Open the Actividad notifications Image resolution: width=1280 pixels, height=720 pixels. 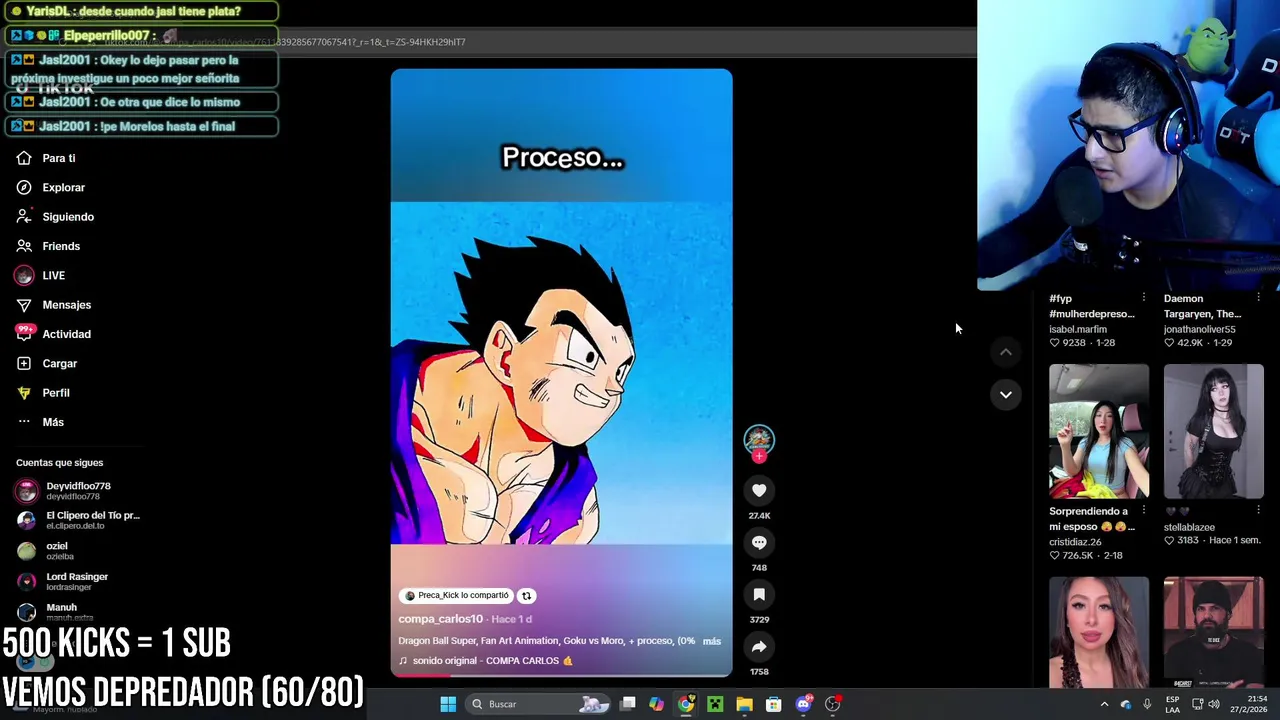coord(66,334)
